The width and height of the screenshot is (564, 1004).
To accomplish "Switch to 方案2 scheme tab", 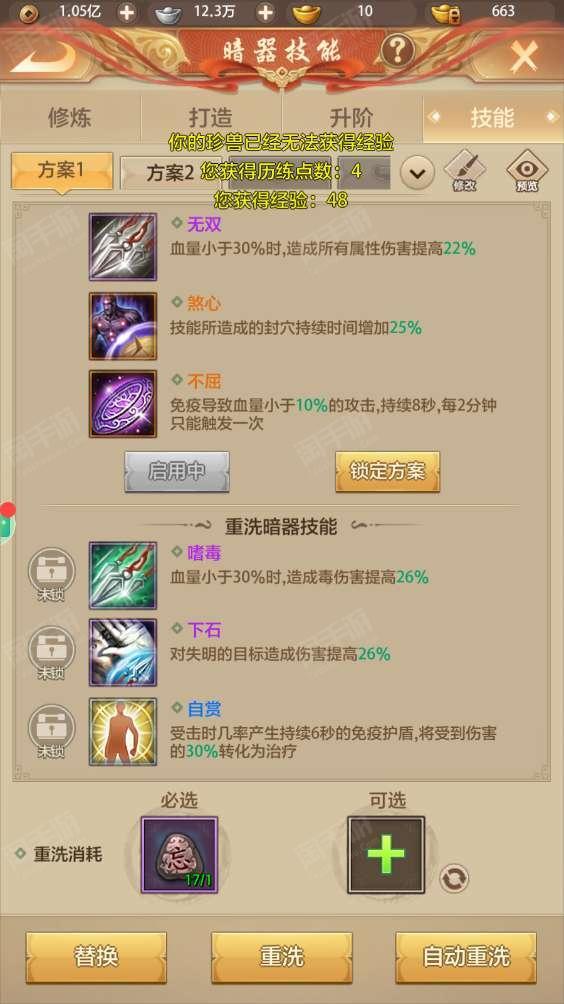I will coord(170,173).
